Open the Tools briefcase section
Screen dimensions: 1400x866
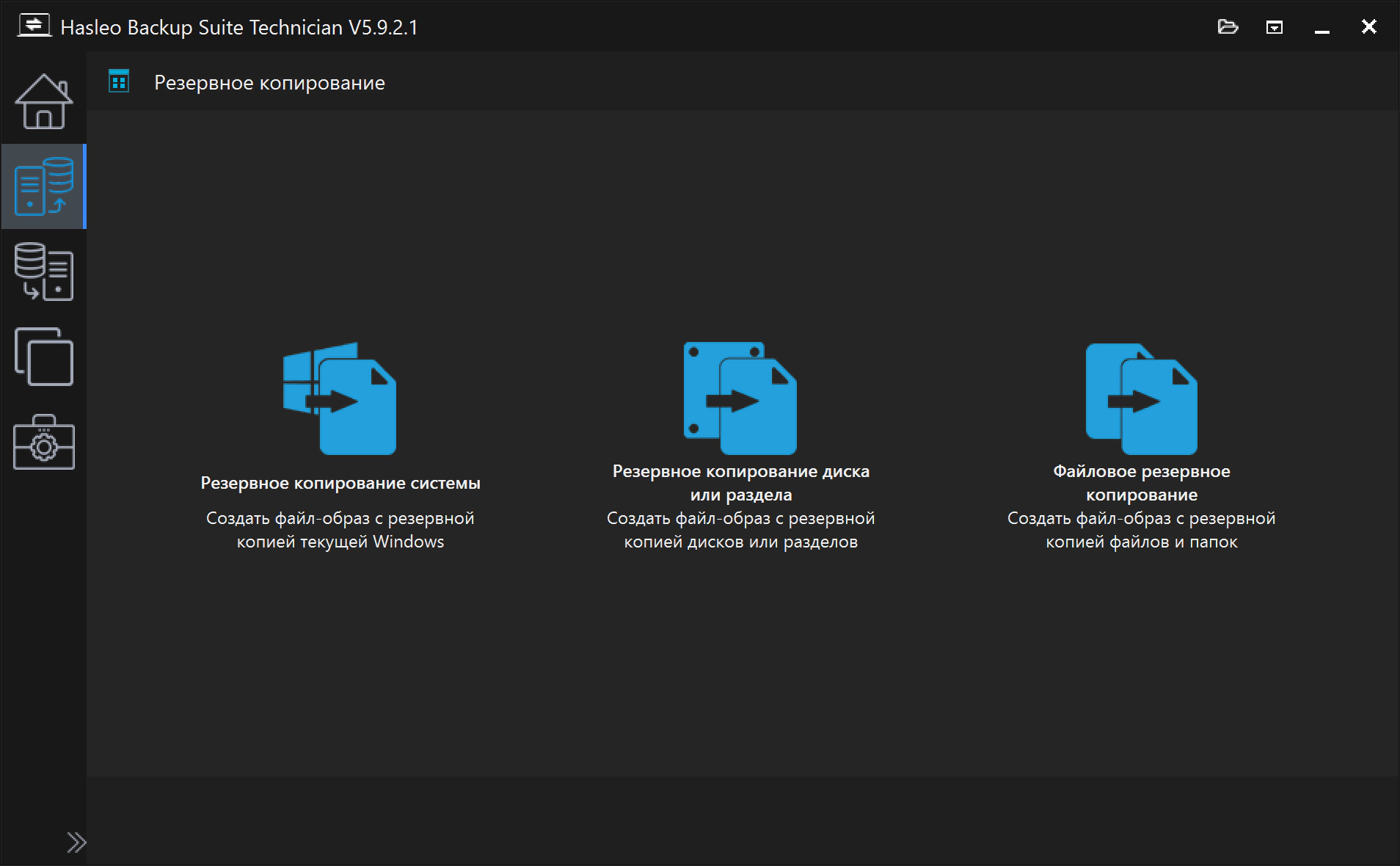coord(43,442)
